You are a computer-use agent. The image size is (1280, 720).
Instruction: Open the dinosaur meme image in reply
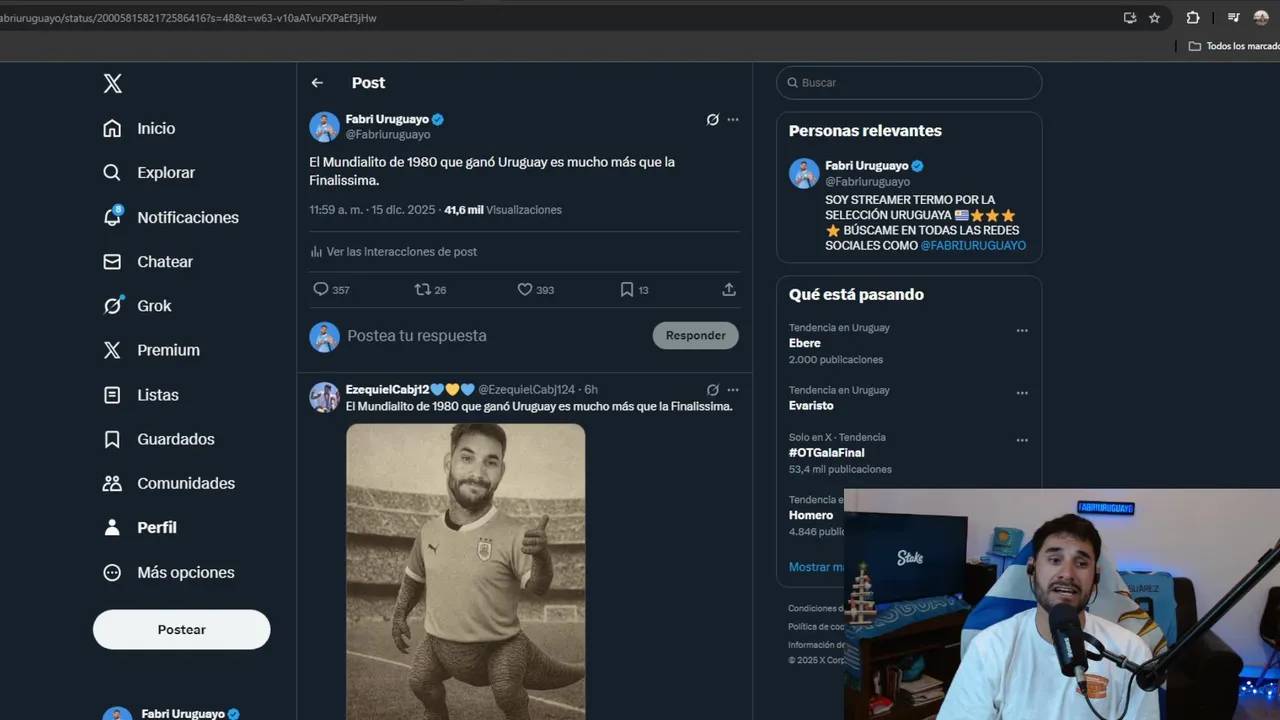(465, 570)
